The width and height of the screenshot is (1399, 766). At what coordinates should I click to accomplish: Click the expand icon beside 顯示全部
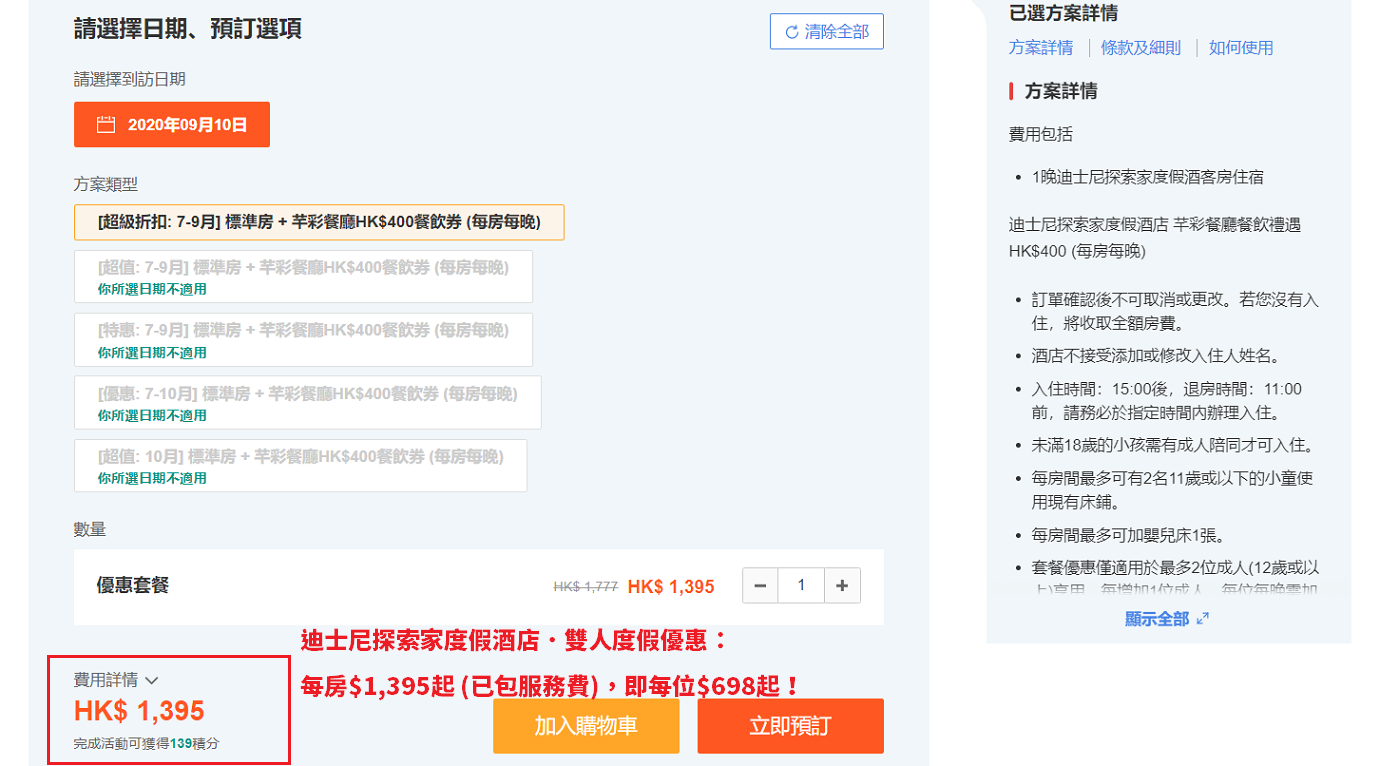1203,619
